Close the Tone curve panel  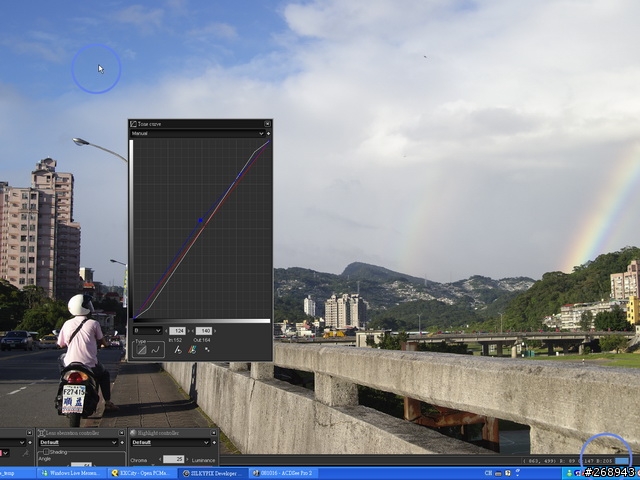click(267, 124)
